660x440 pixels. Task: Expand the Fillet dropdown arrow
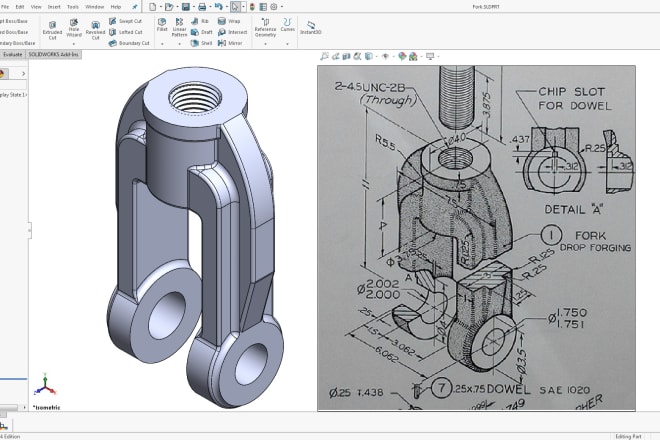(162, 44)
